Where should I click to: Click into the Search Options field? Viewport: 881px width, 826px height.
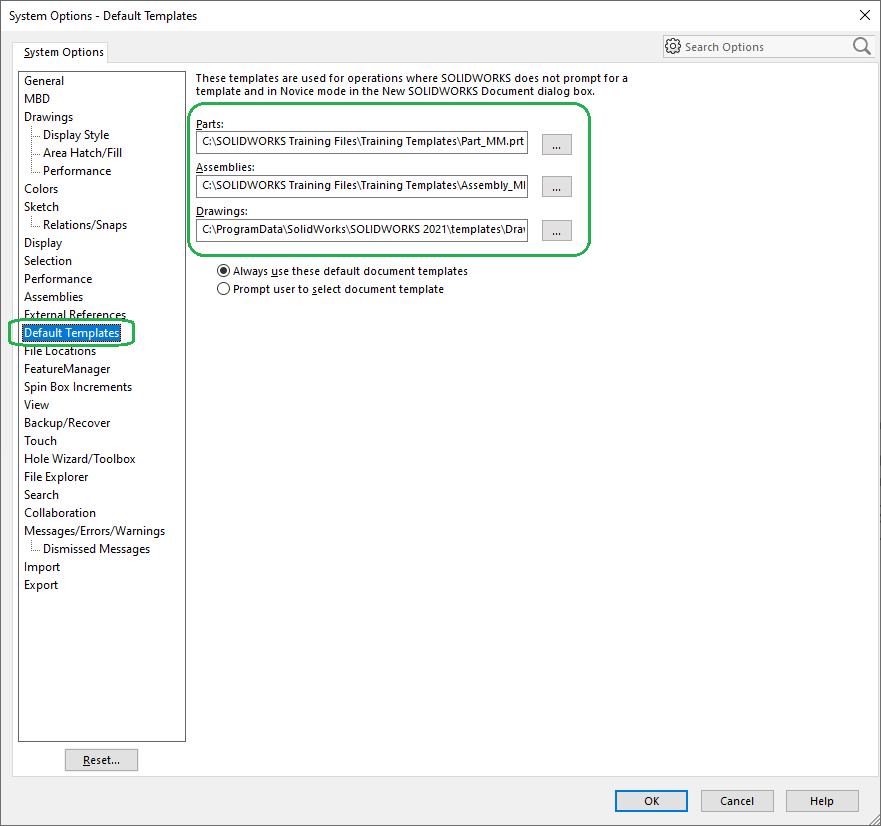(764, 47)
